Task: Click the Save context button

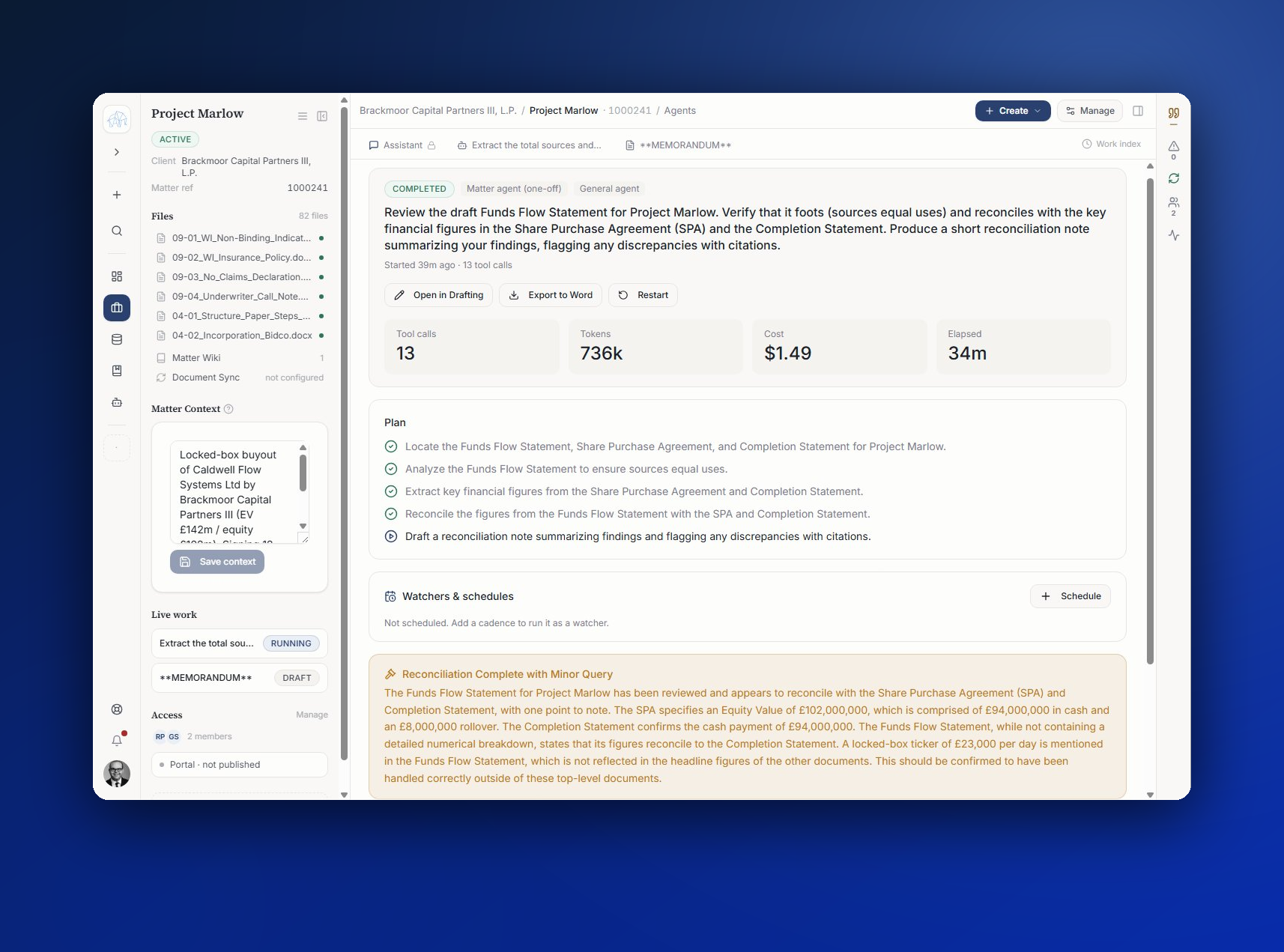Action: 217,562
